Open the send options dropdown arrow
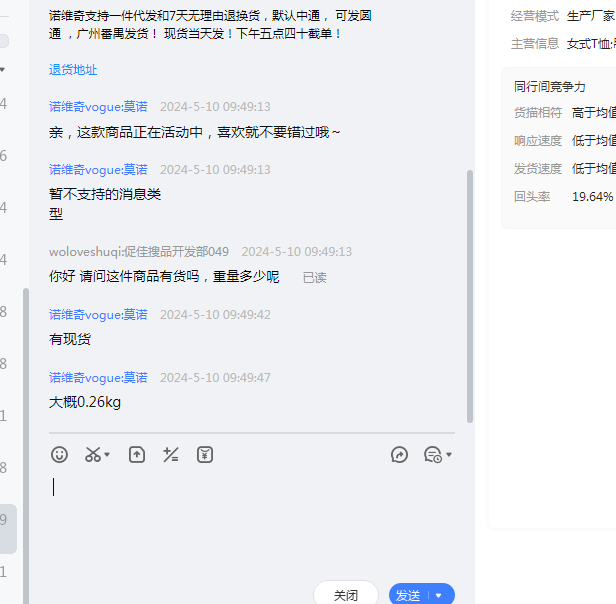This screenshot has height=604, width=616. tap(438, 595)
